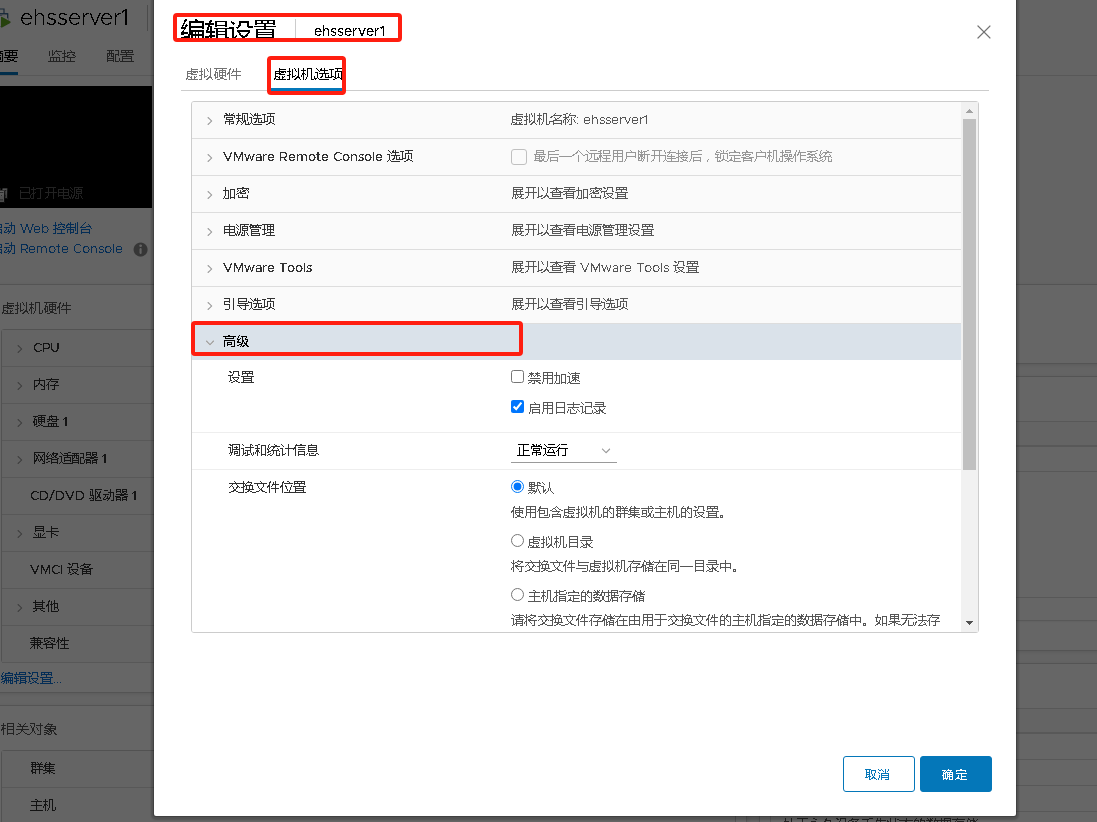The height and width of the screenshot is (822, 1097).
Task: Click the 兼容性 row
Action: pyautogui.click(x=78, y=643)
